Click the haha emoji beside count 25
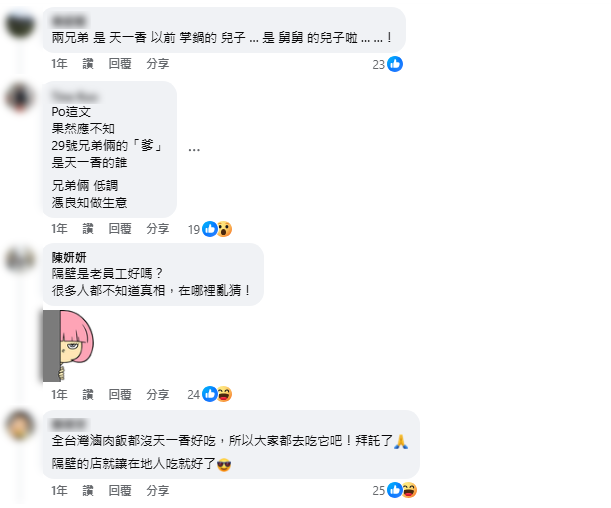Image resolution: width=611 pixels, height=508 pixels. (409, 490)
